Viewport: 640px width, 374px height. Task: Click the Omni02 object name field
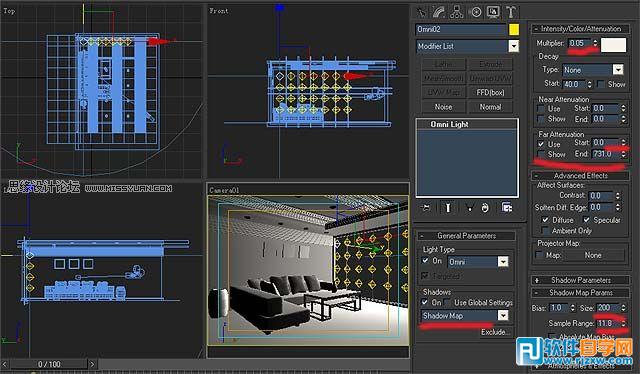(461, 29)
